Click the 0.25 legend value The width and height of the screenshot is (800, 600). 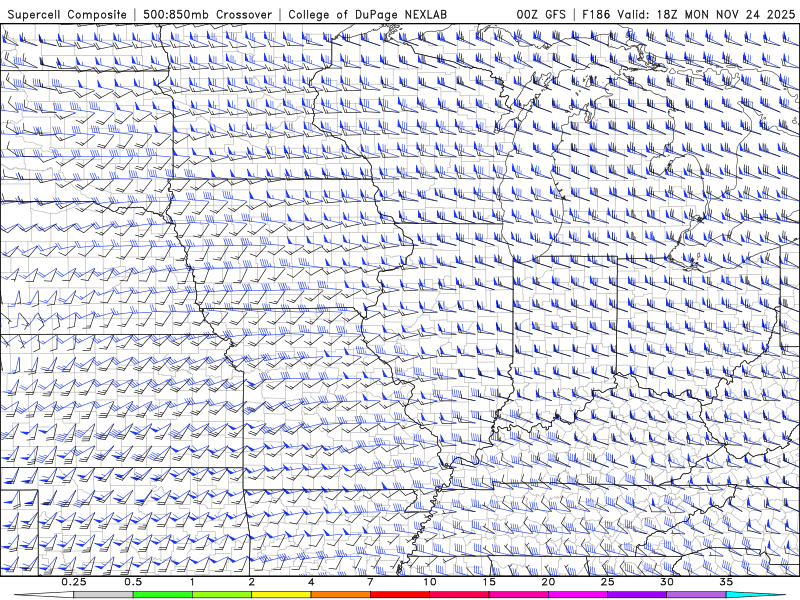[73, 582]
